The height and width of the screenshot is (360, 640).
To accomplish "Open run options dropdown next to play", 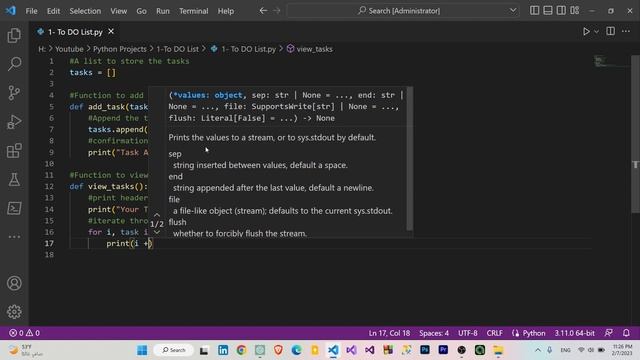I will 596,31.
